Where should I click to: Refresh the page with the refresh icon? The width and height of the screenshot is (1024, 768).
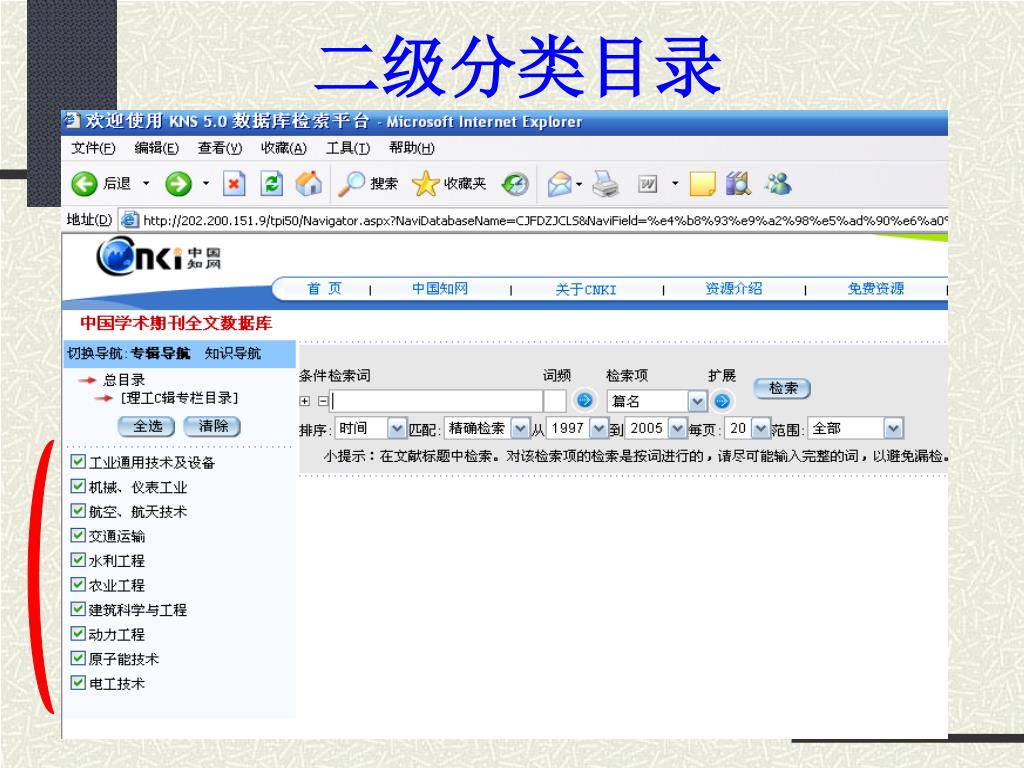click(271, 184)
